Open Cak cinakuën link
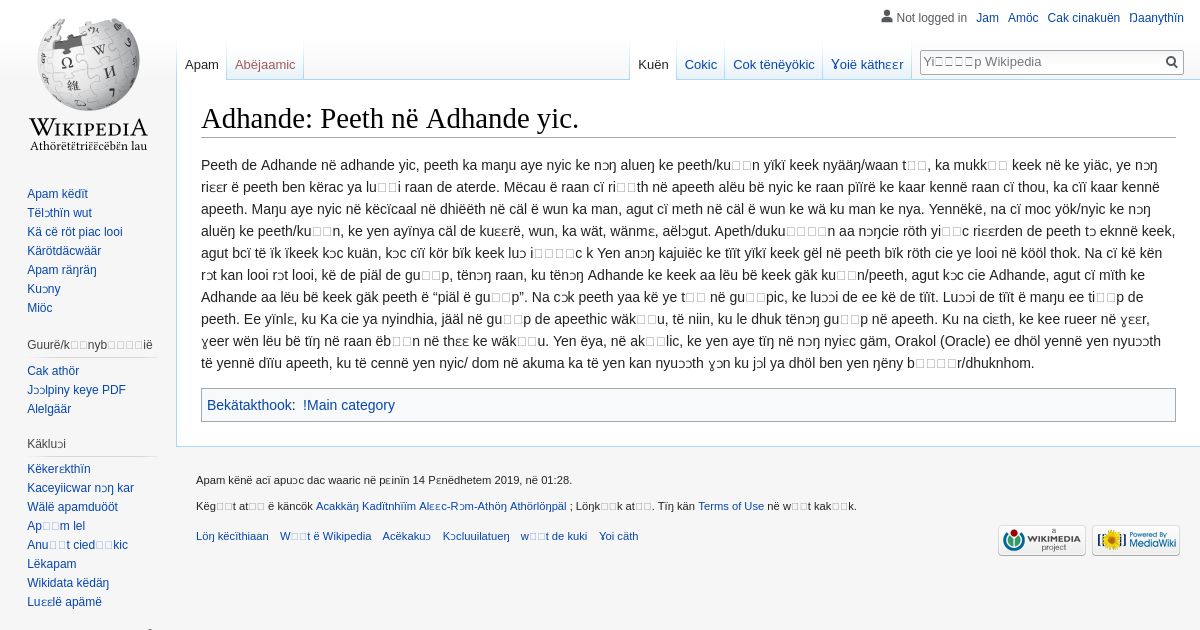 tap(1083, 18)
